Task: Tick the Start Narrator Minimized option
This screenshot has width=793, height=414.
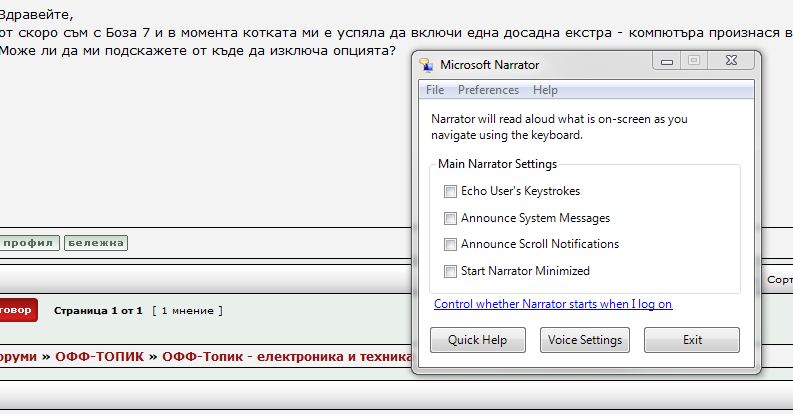Action: coord(448,271)
